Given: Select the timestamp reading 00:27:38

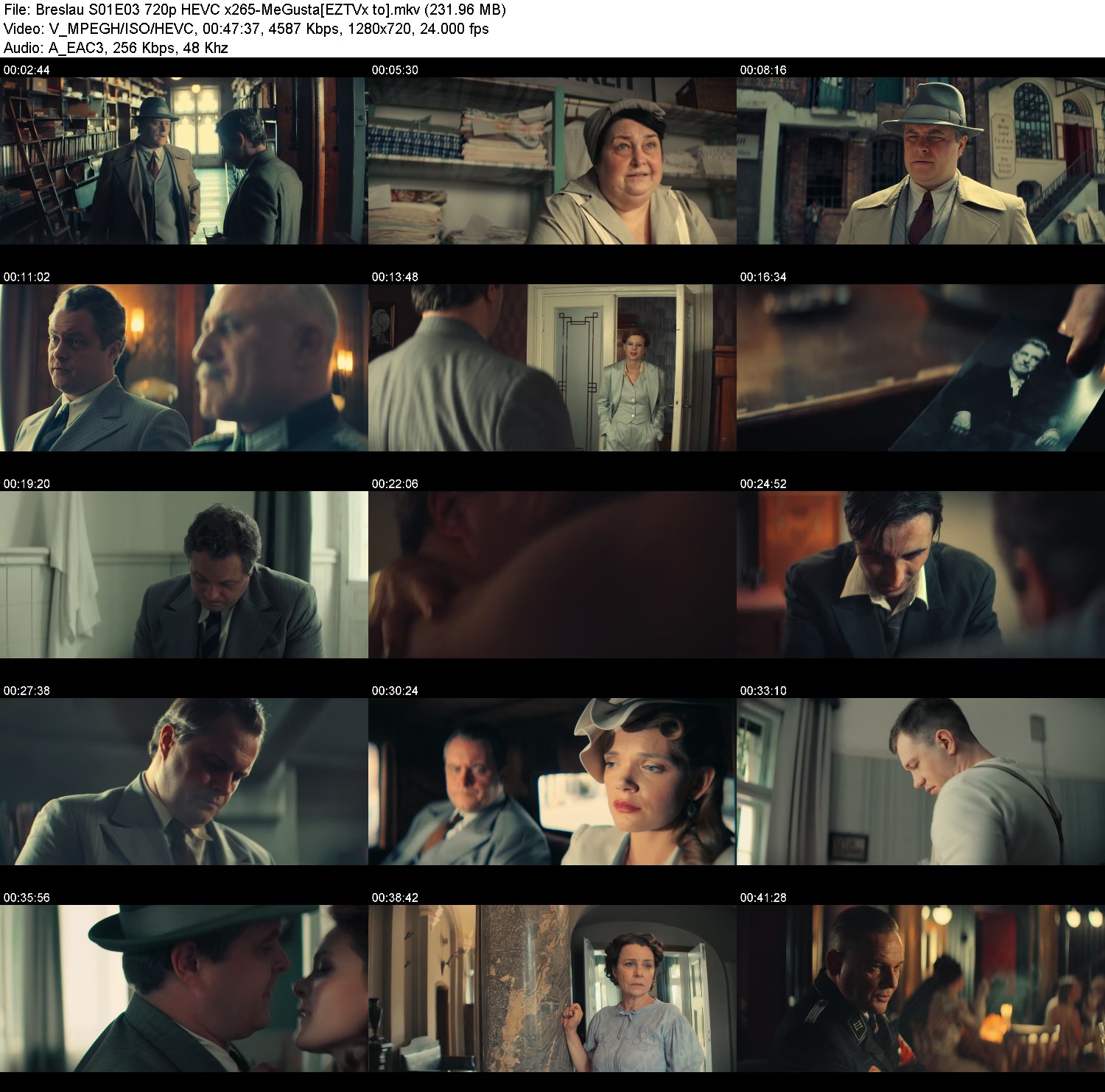Looking at the screenshot, I should click(27, 691).
